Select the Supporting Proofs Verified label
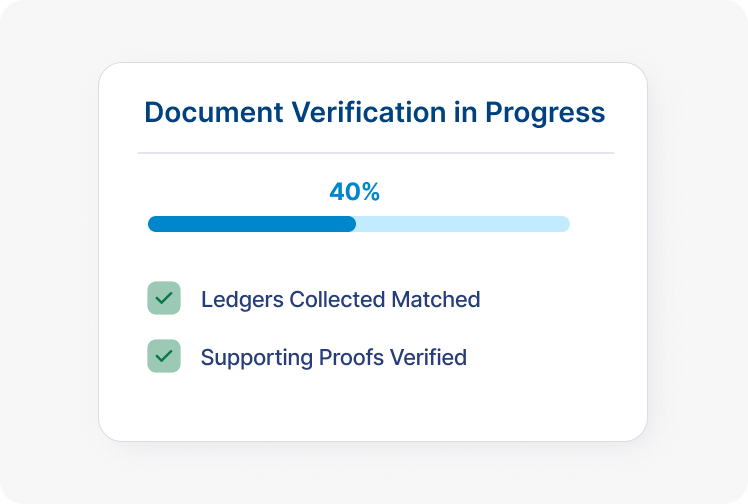 click(333, 357)
